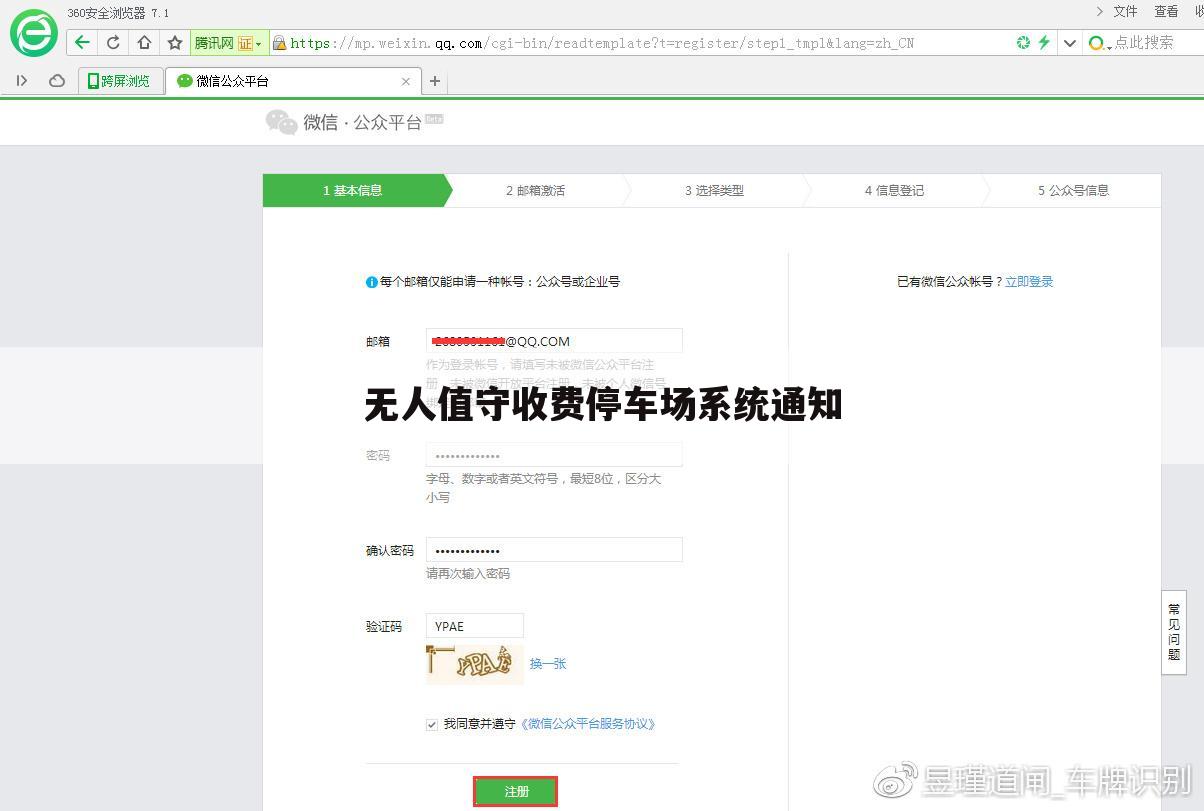The width and height of the screenshot is (1204, 811).
Task: Click the 360安全浏览器 7.1 title text
Action: (x=118, y=13)
